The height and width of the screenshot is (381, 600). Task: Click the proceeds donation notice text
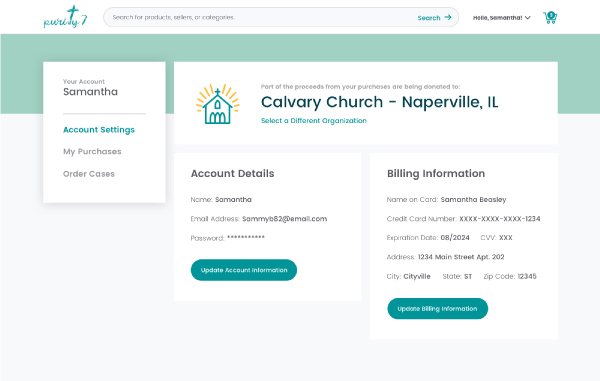[x=360, y=87]
